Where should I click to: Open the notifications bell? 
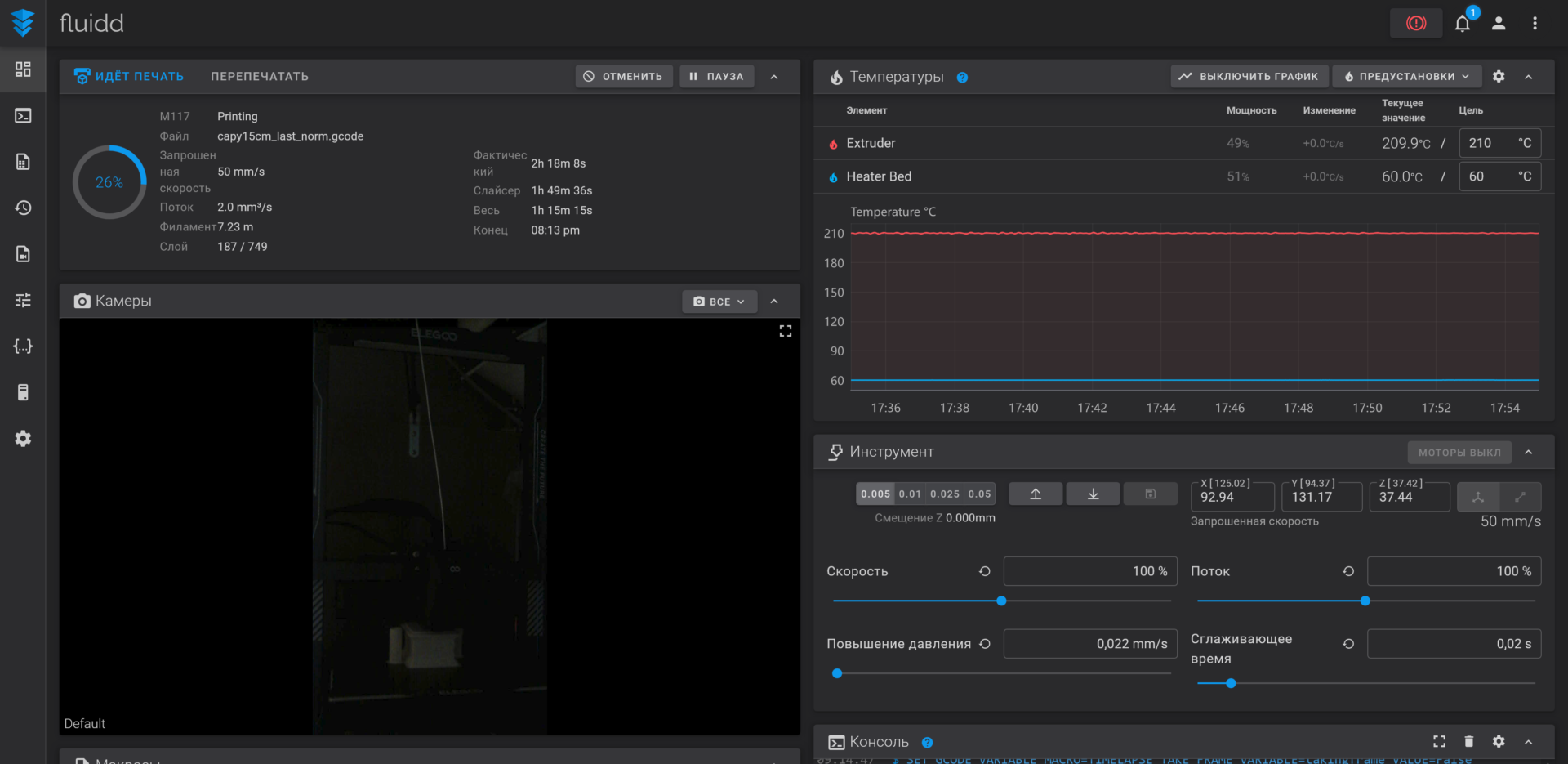point(1463,23)
